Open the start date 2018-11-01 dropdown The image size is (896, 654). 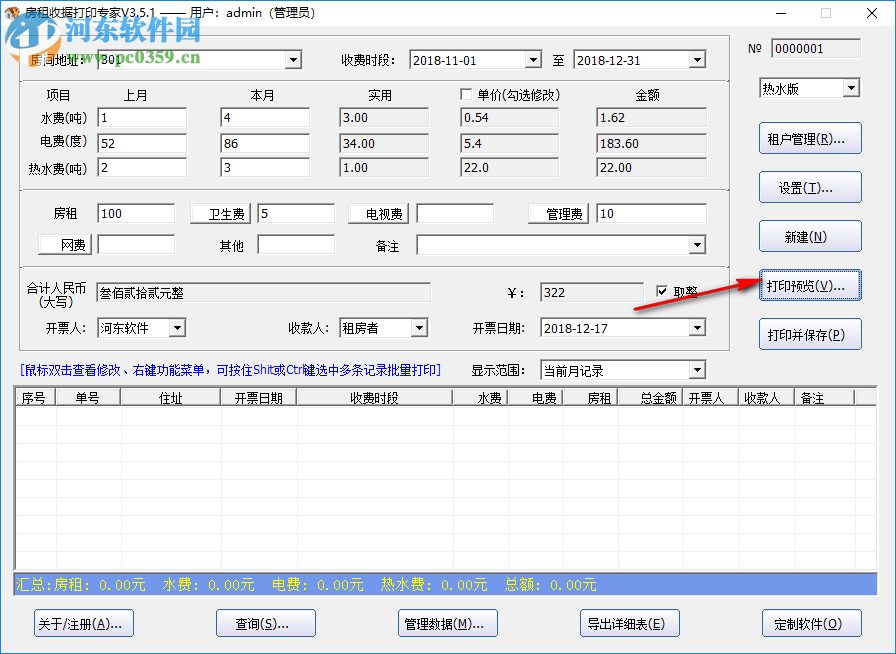click(533, 59)
